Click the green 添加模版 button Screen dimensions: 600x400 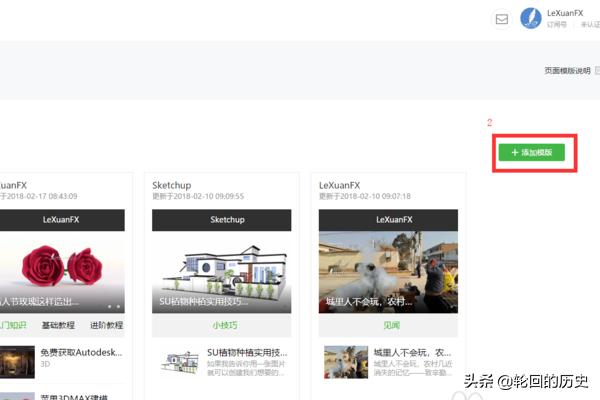tap(532, 153)
